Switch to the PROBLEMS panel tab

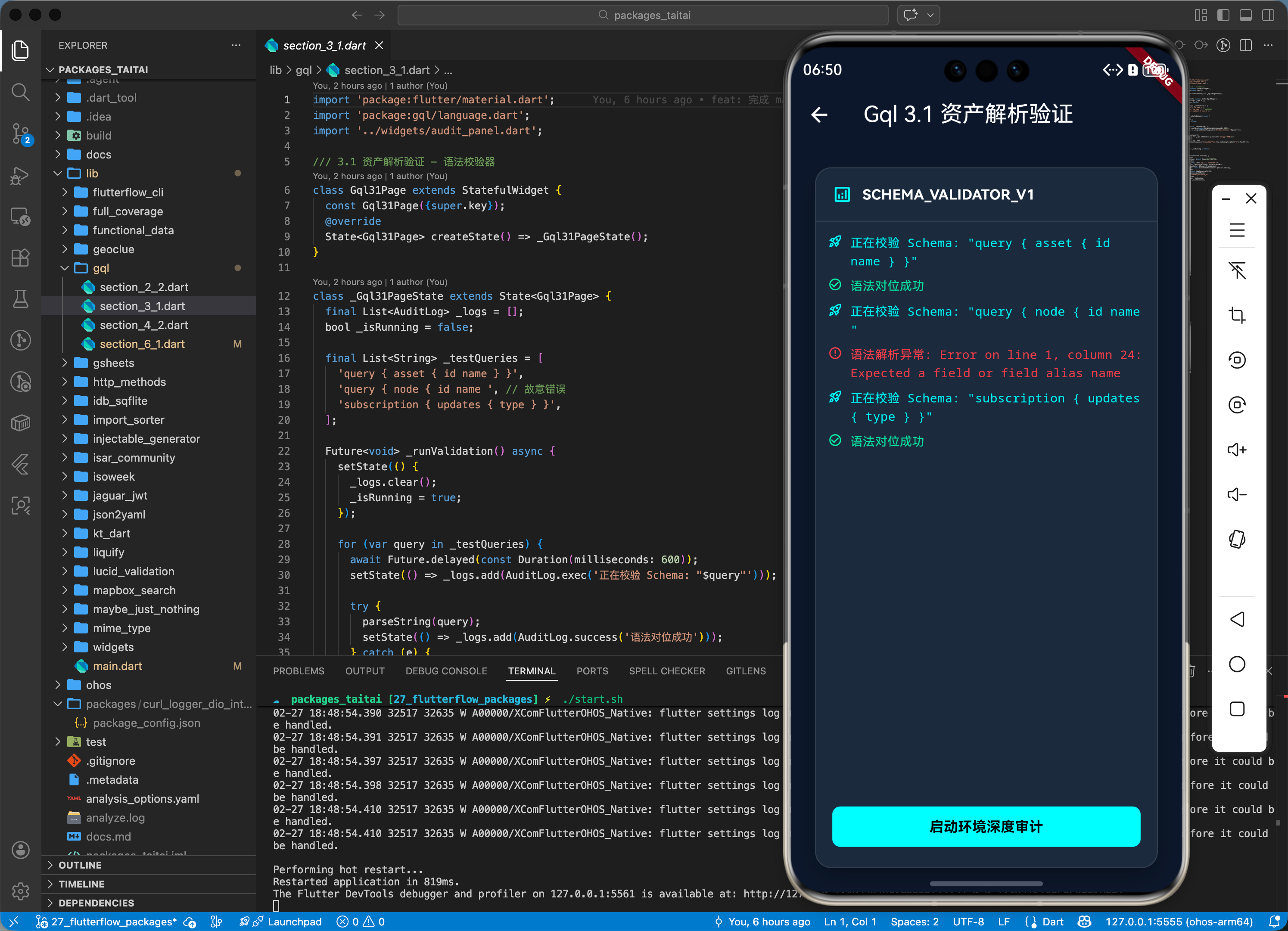pyautogui.click(x=298, y=671)
